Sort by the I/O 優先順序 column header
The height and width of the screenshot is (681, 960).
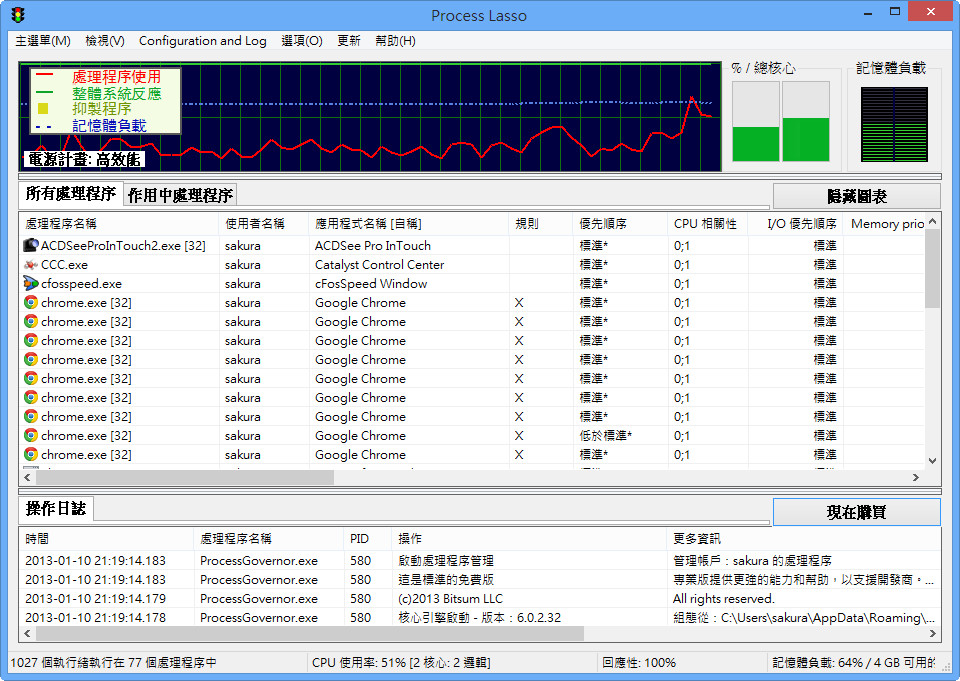pyautogui.click(x=795, y=224)
